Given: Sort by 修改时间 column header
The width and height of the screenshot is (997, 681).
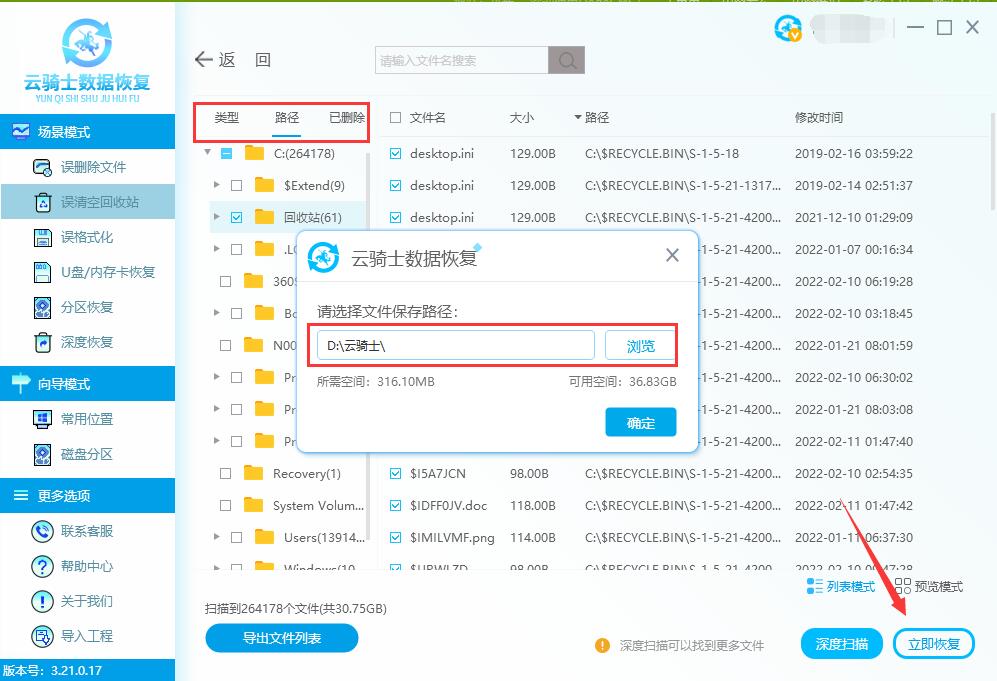Looking at the screenshot, I should [x=818, y=118].
